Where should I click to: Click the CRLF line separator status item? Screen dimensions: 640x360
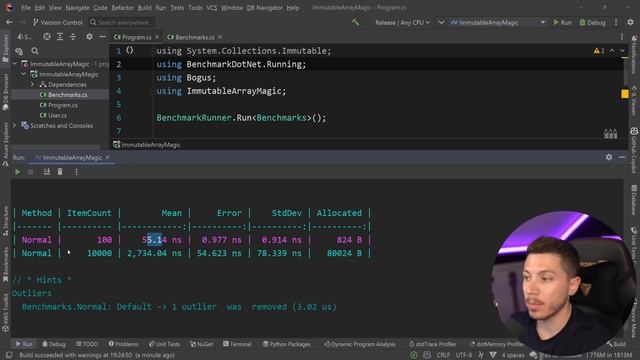pyautogui.click(x=443, y=355)
